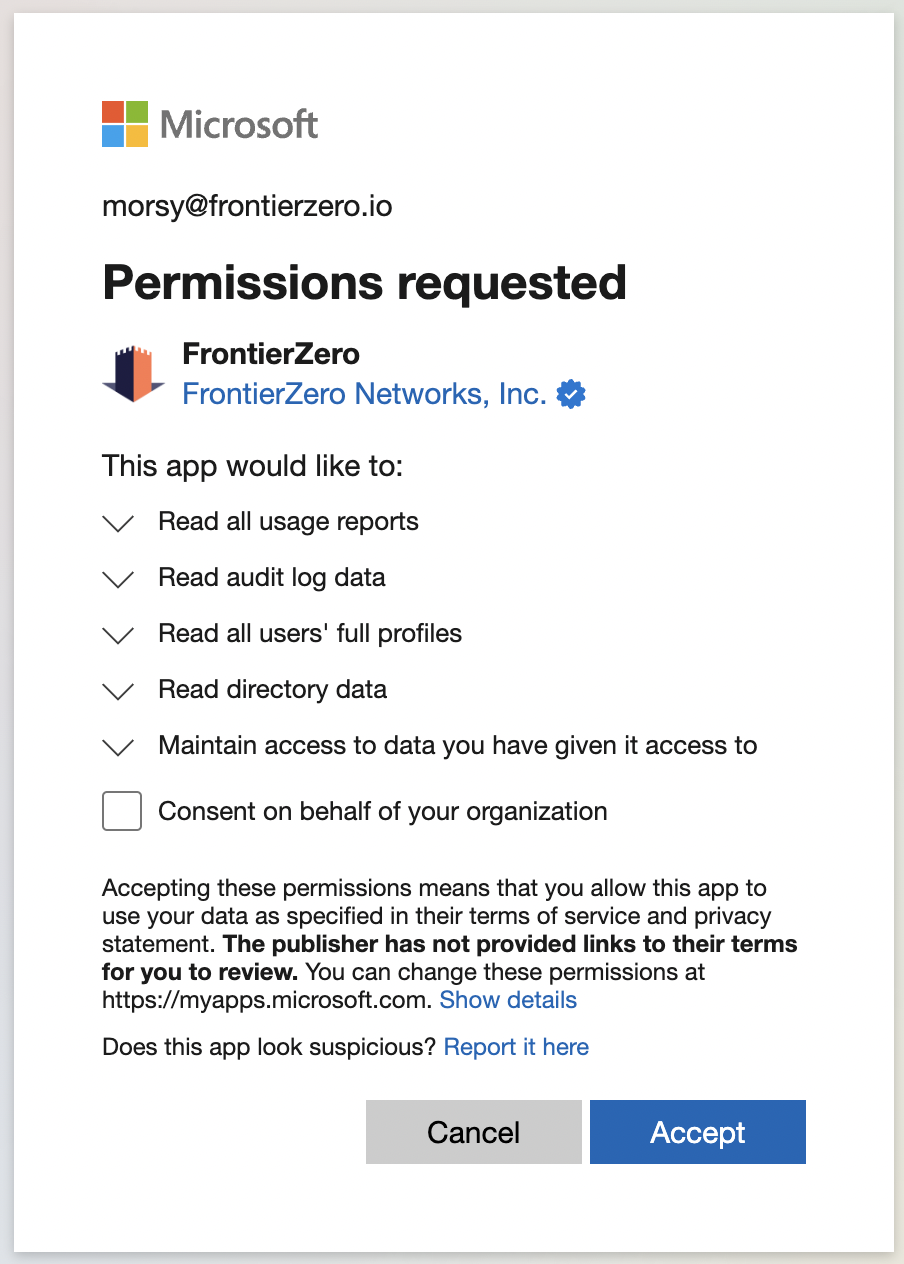Click the 'Read audit log data' label
Viewport: 904px width, 1264px height.
272,578
